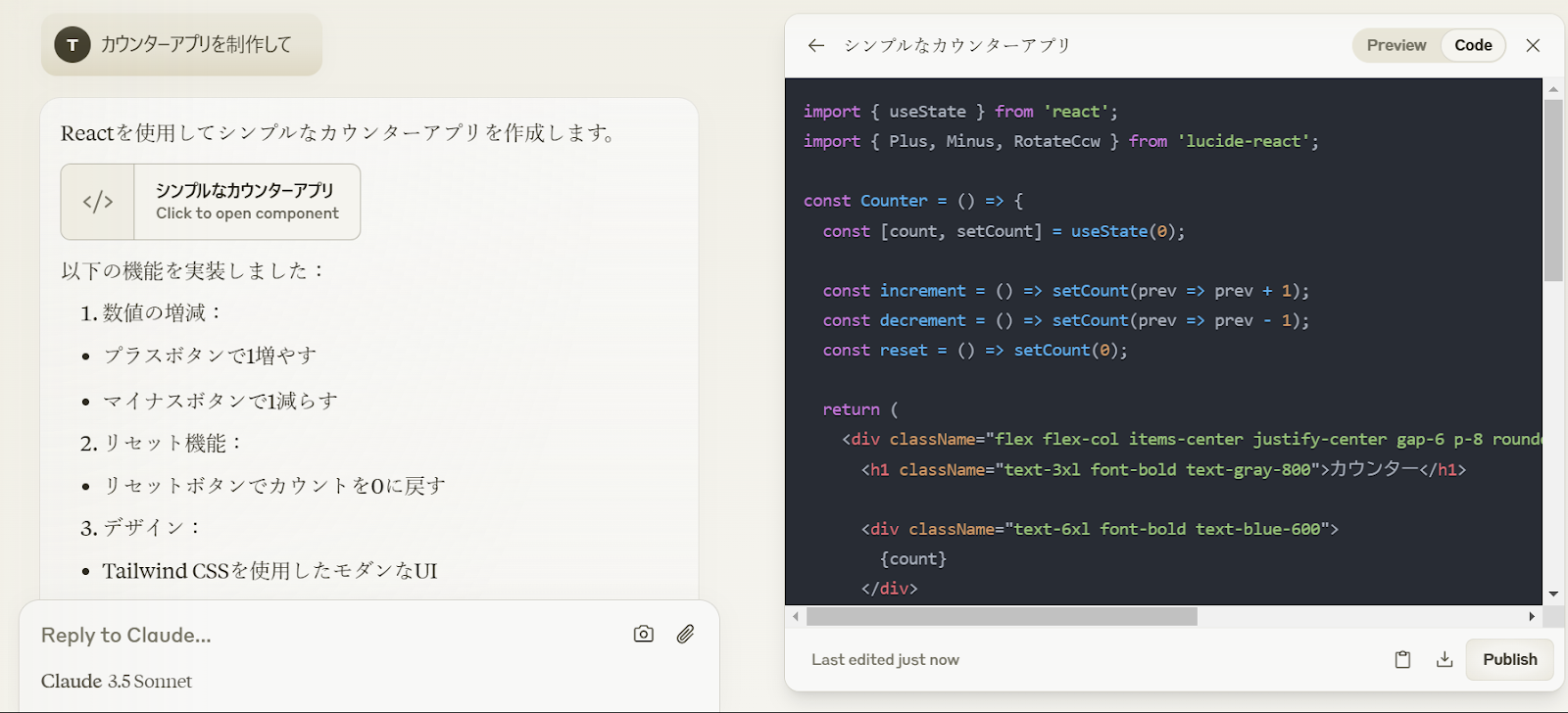Click the scroll-right arrow below the code
This screenshot has width=1568, height=713.
1532,616
